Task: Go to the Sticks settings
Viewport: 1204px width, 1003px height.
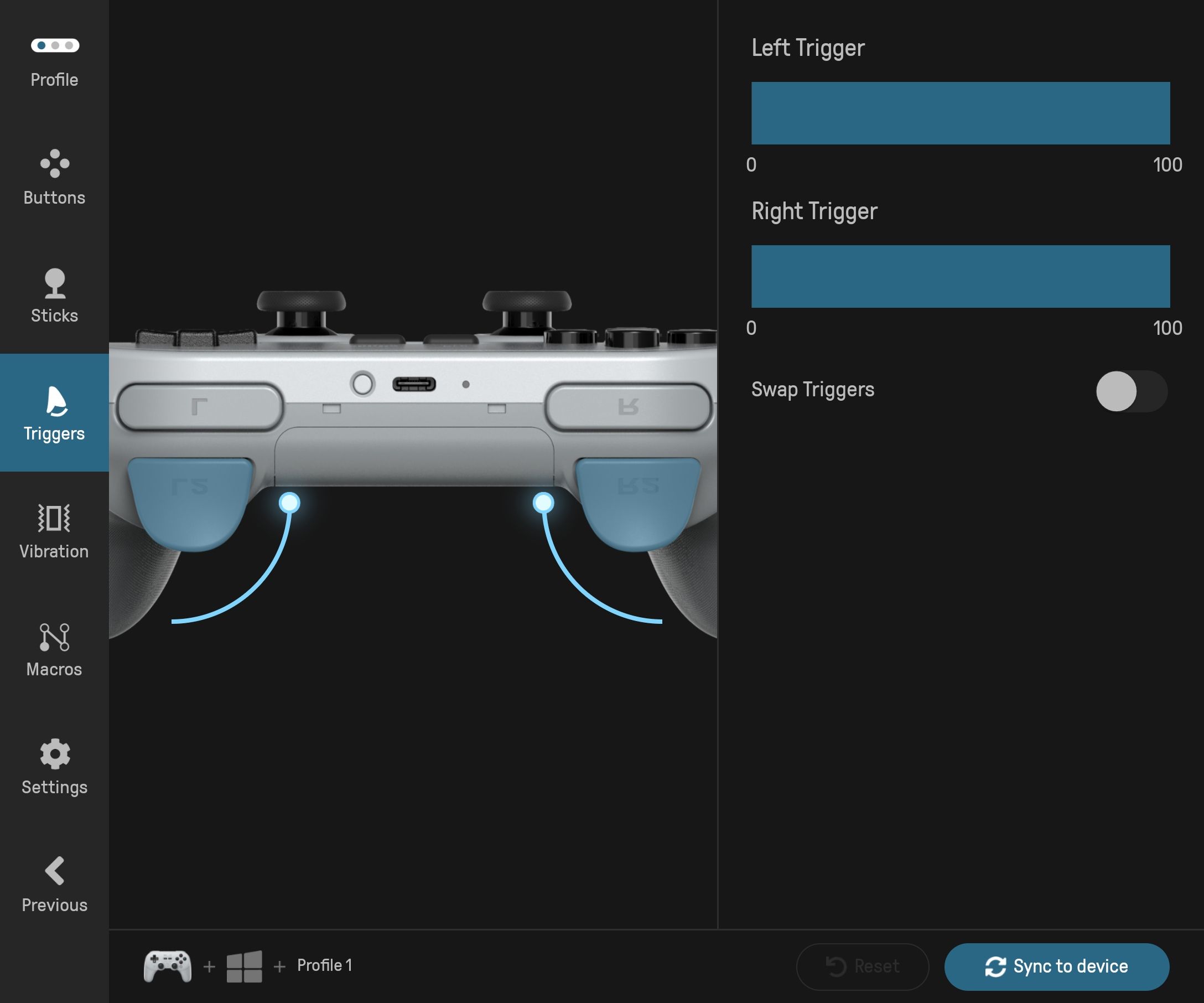Action: pyautogui.click(x=54, y=296)
